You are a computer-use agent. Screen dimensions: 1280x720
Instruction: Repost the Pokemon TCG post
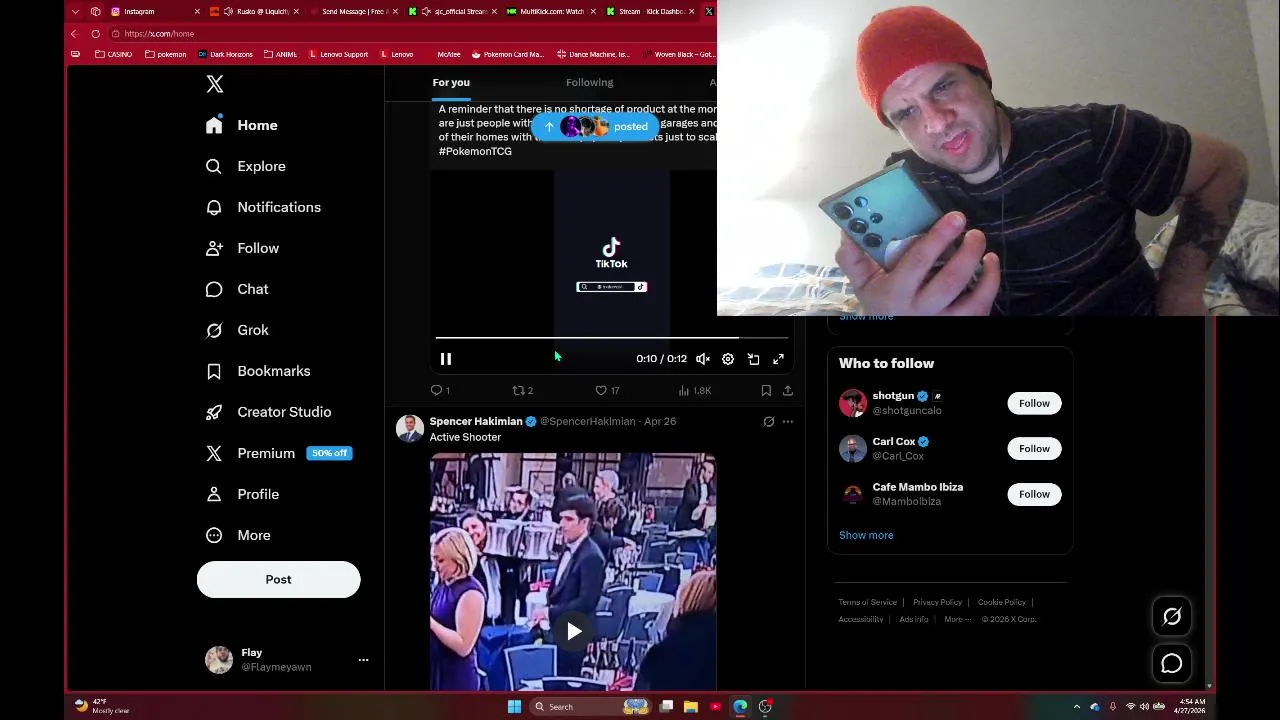(x=522, y=390)
